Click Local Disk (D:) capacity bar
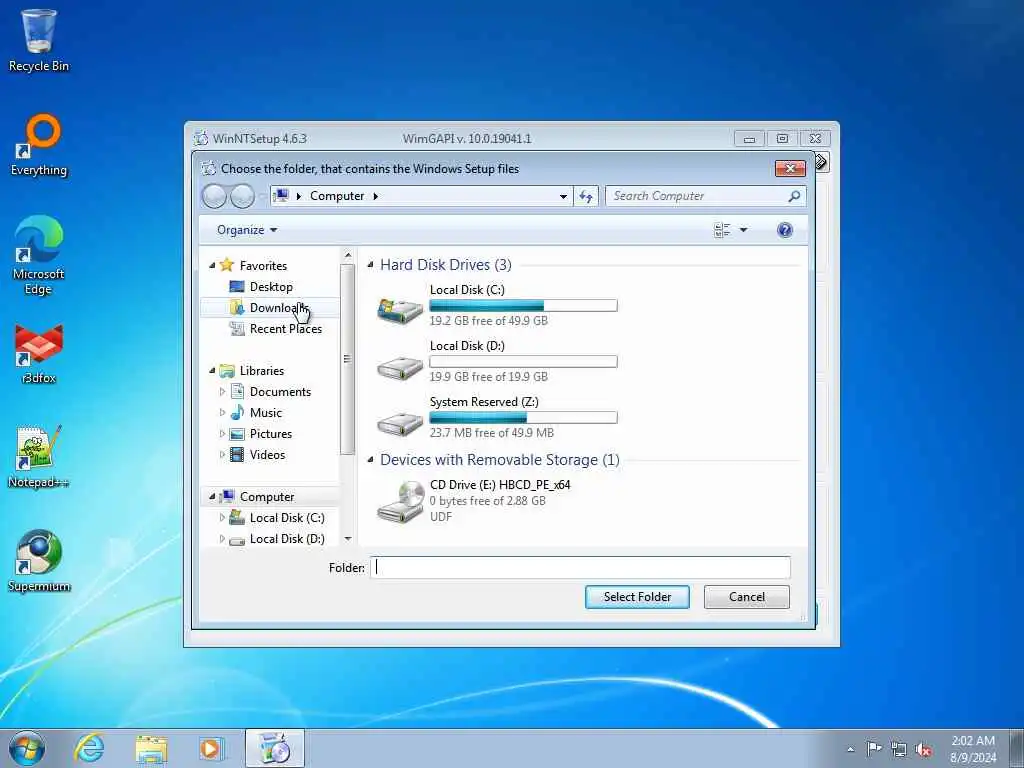The image size is (1024, 768). click(x=523, y=361)
